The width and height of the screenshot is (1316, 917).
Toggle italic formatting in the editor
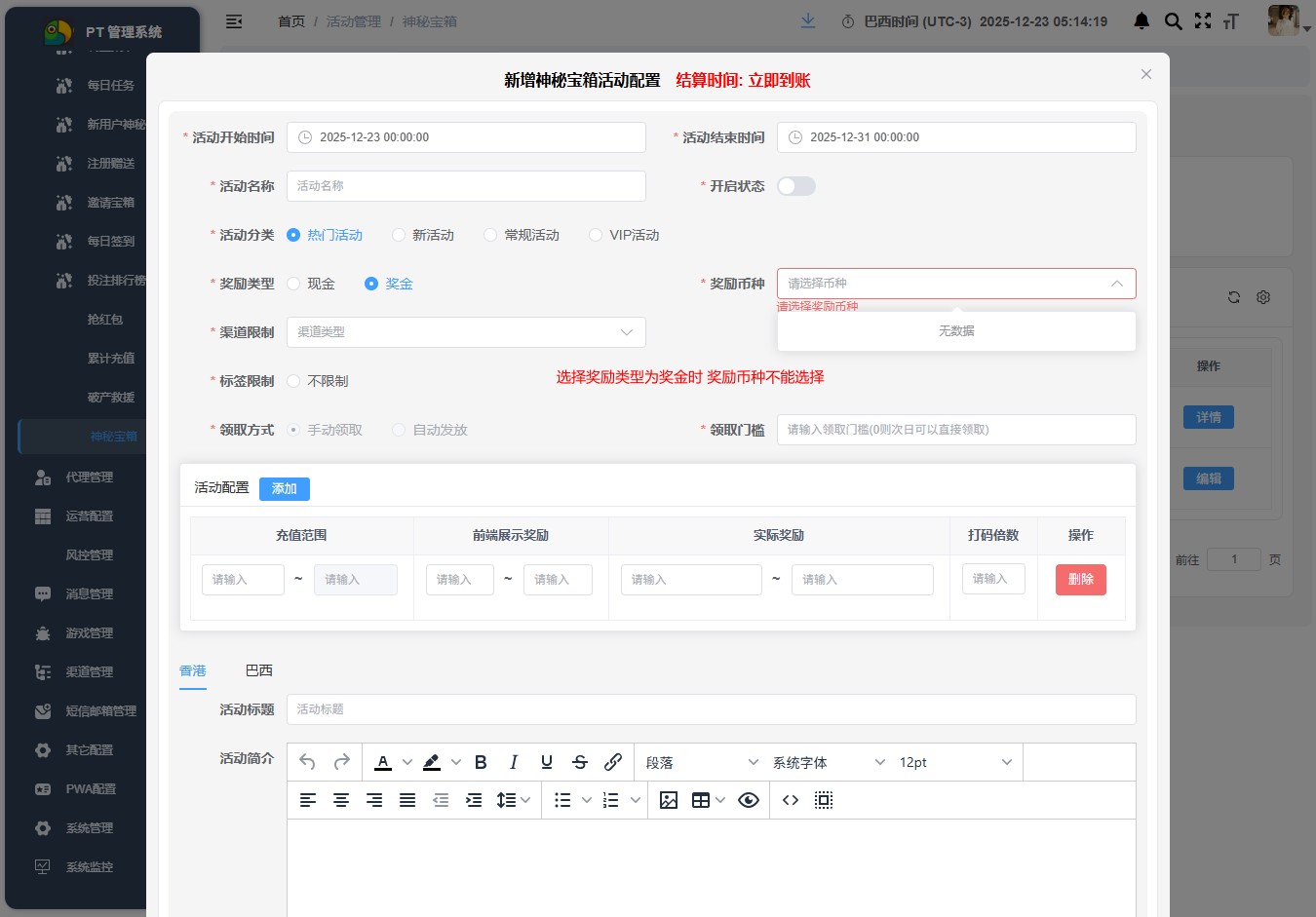click(514, 762)
